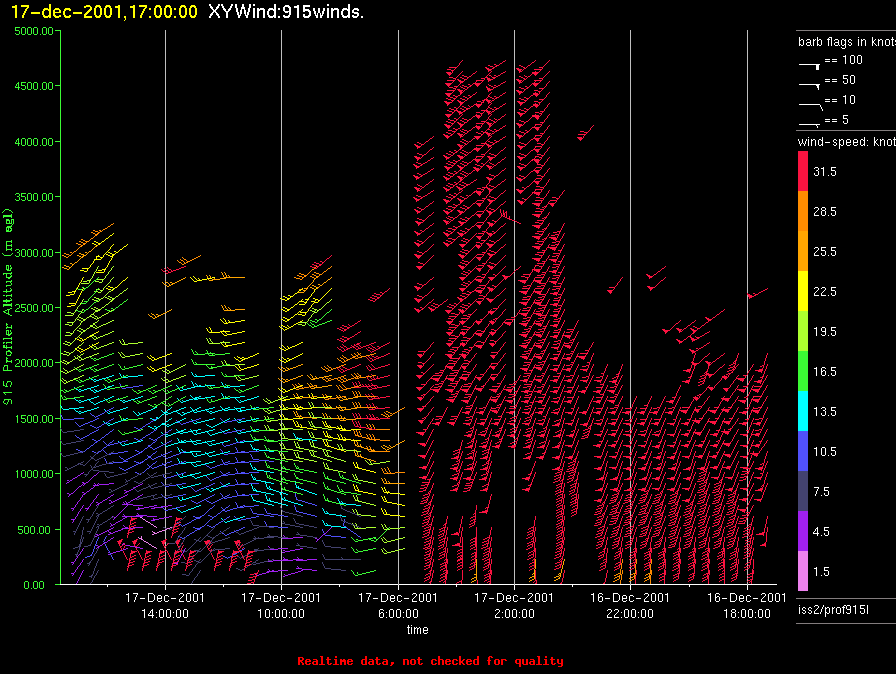
Task: Select the yellow 22.5 knots color swatch
Action: click(803, 291)
